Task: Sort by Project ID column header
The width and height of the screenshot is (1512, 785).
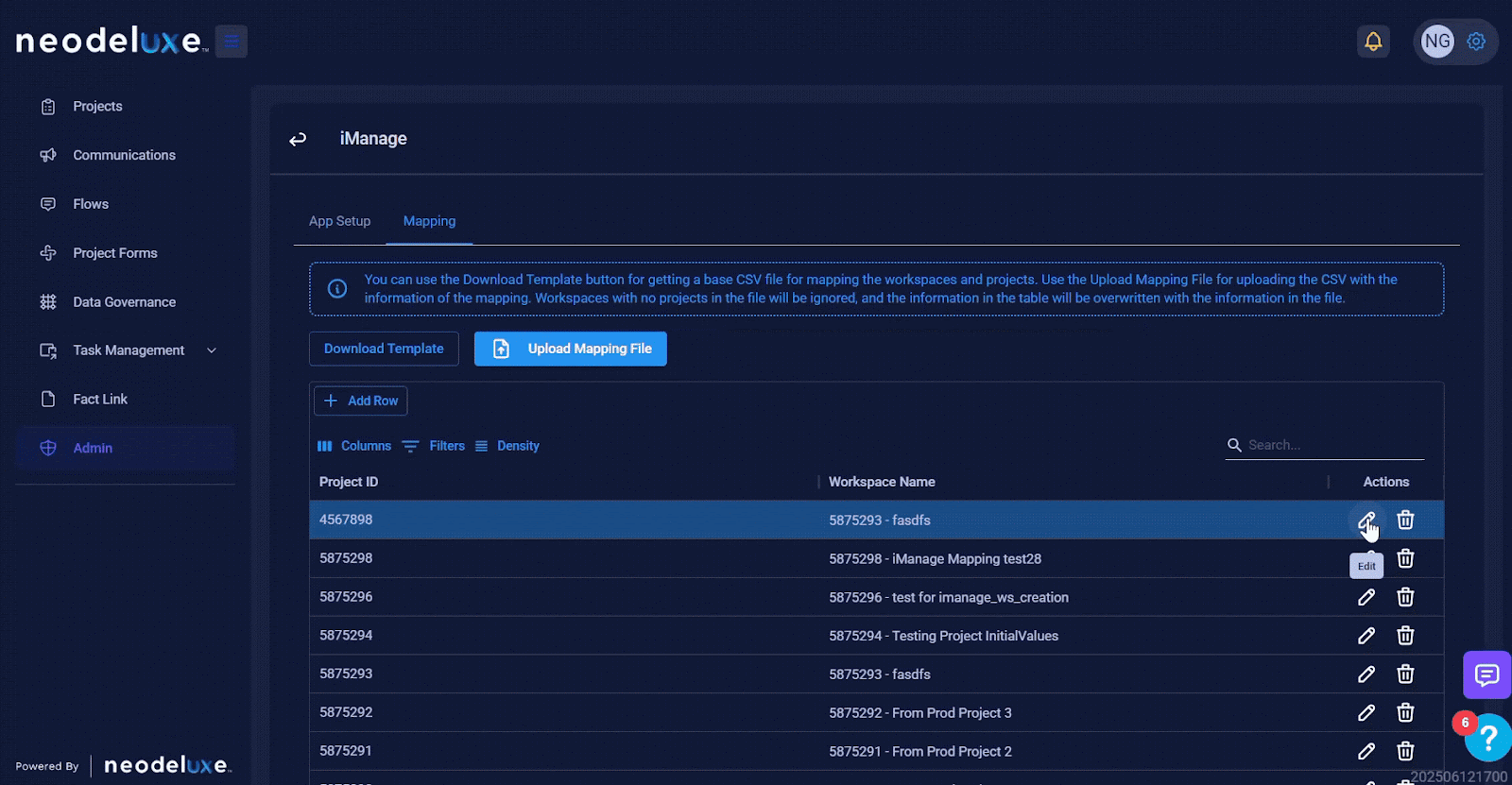Action: tap(349, 482)
